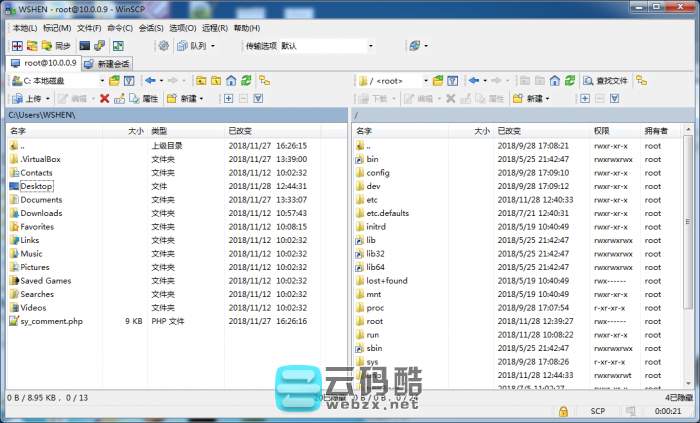The height and width of the screenshot is (423, 700).
Task: Go to local parent directory icon
Action: (201, 81)
